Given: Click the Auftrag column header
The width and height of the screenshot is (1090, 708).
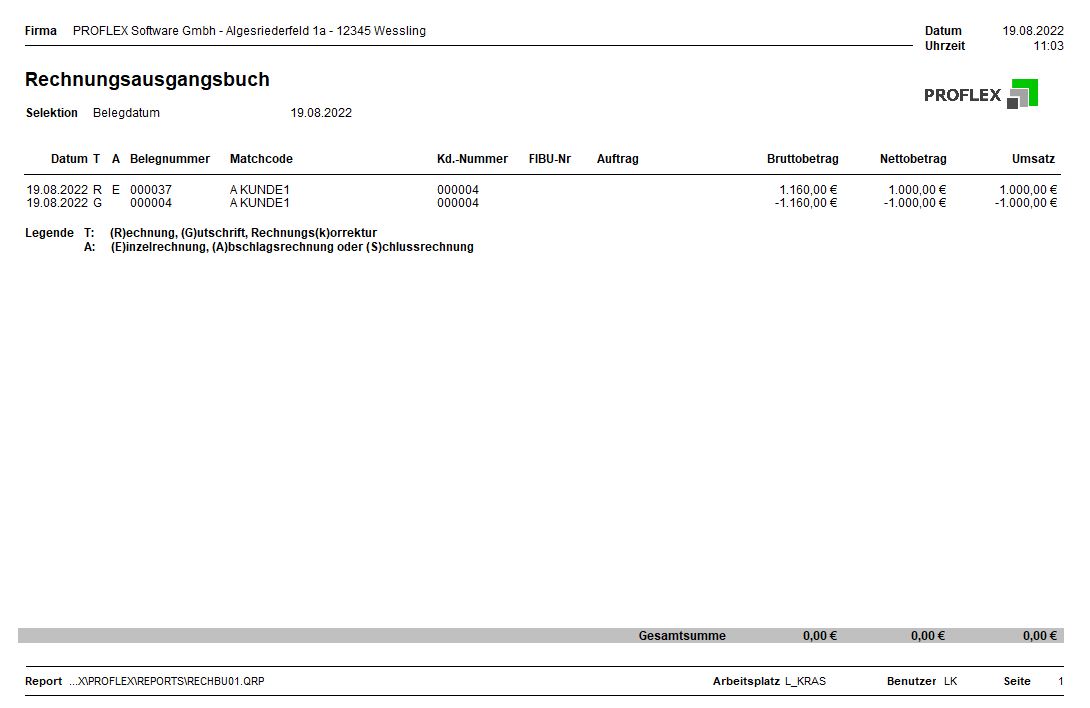Looking at the screenshot, I should (617, 159).
